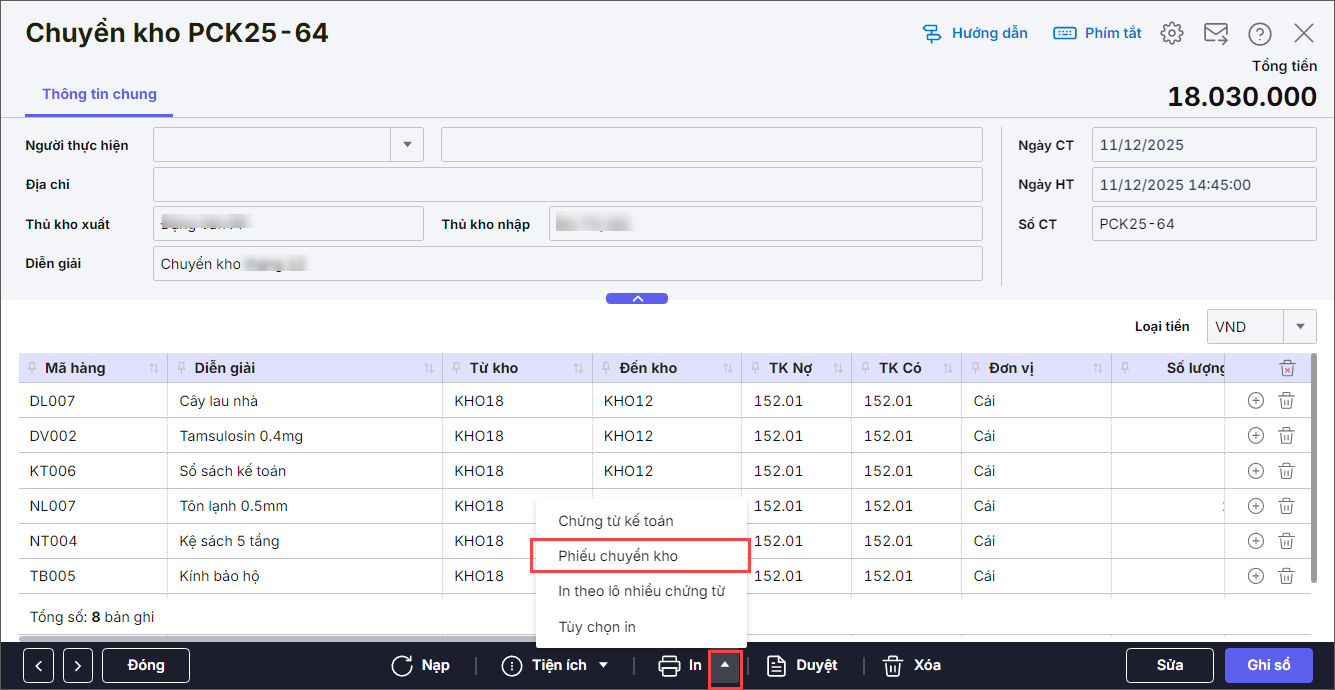Collapse the general info panel chevron

(x=637, y=298)
